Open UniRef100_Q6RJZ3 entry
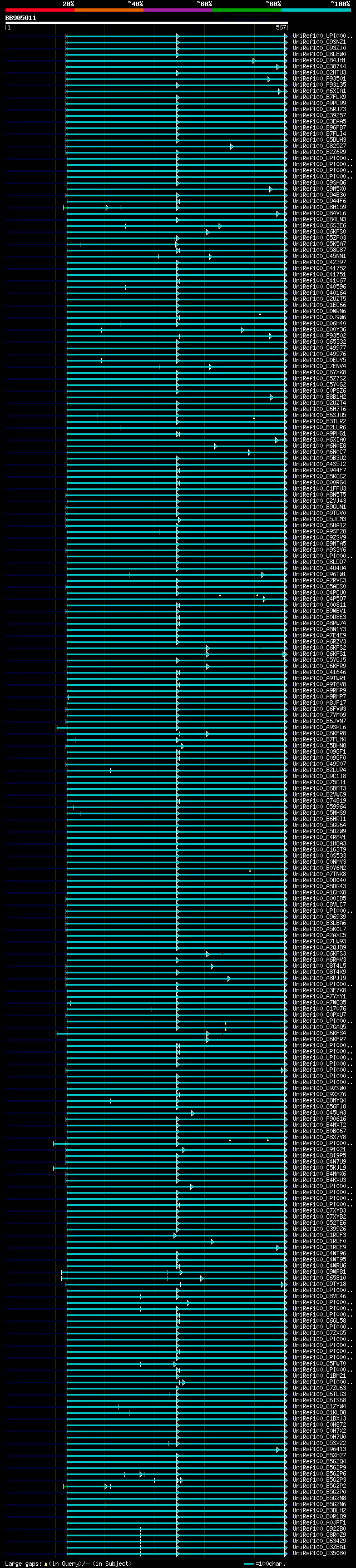 click(319, 109)
